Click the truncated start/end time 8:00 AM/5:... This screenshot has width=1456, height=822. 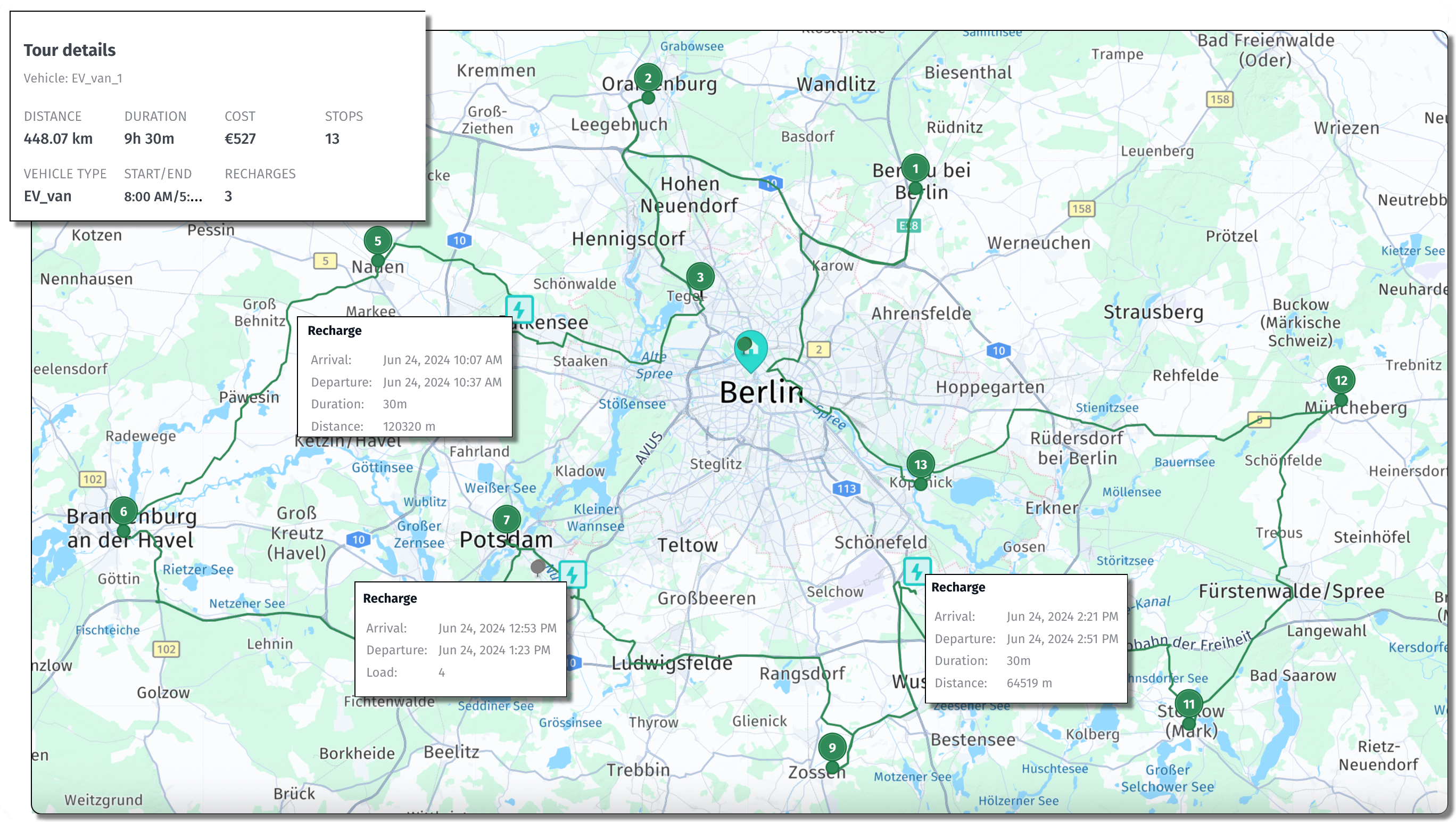[x=163, y=196]
